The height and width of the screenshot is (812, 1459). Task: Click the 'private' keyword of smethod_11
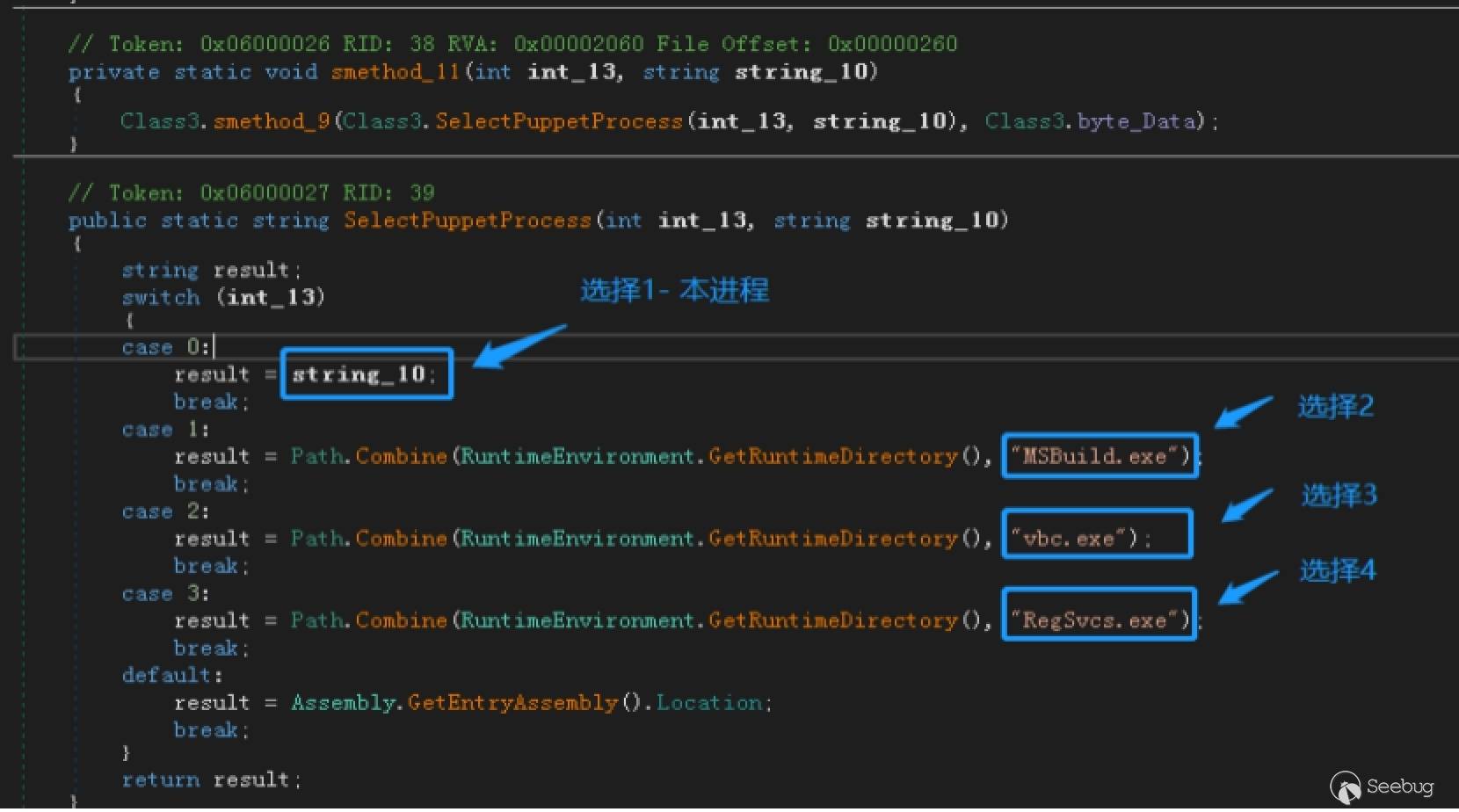point(114,72)
